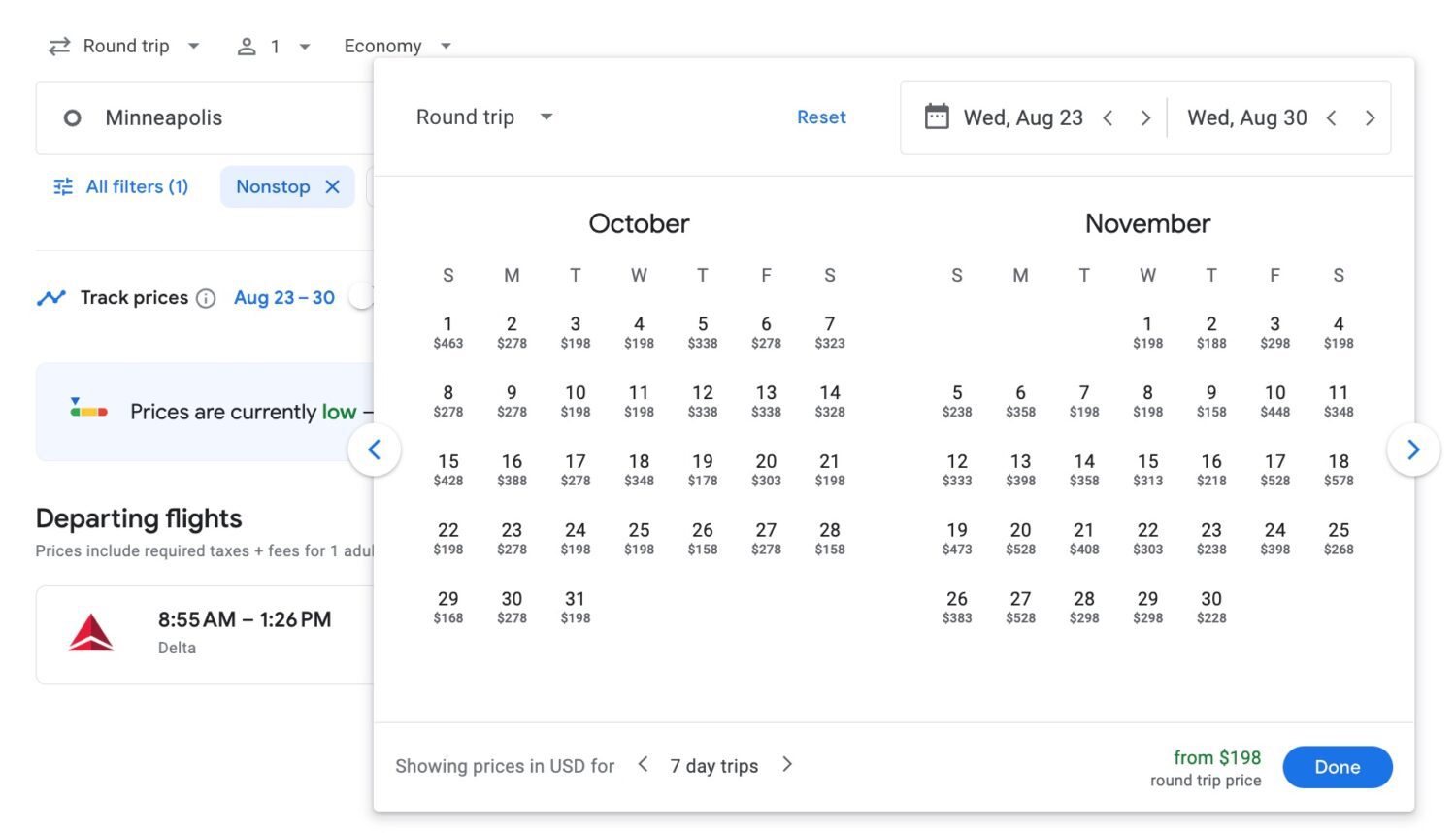Select October 26 priced at $158
1456x833 pixels.
coord(702,538)
